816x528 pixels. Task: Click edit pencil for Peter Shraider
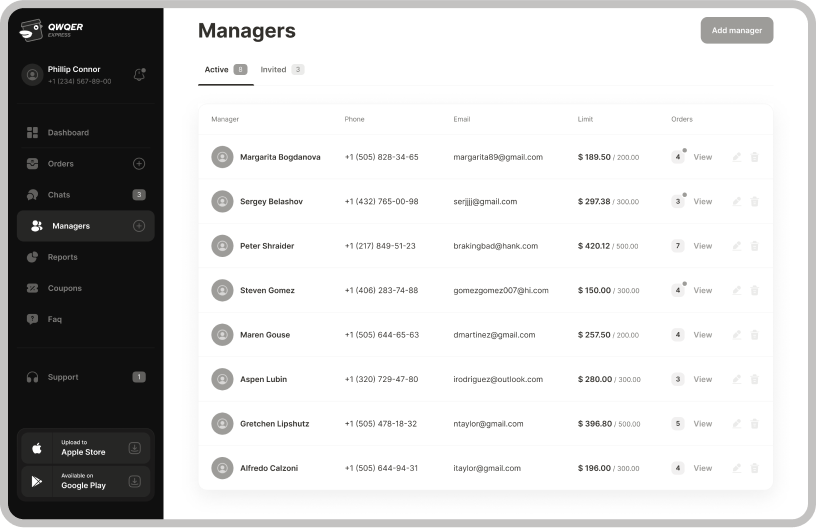coord(737,246)
